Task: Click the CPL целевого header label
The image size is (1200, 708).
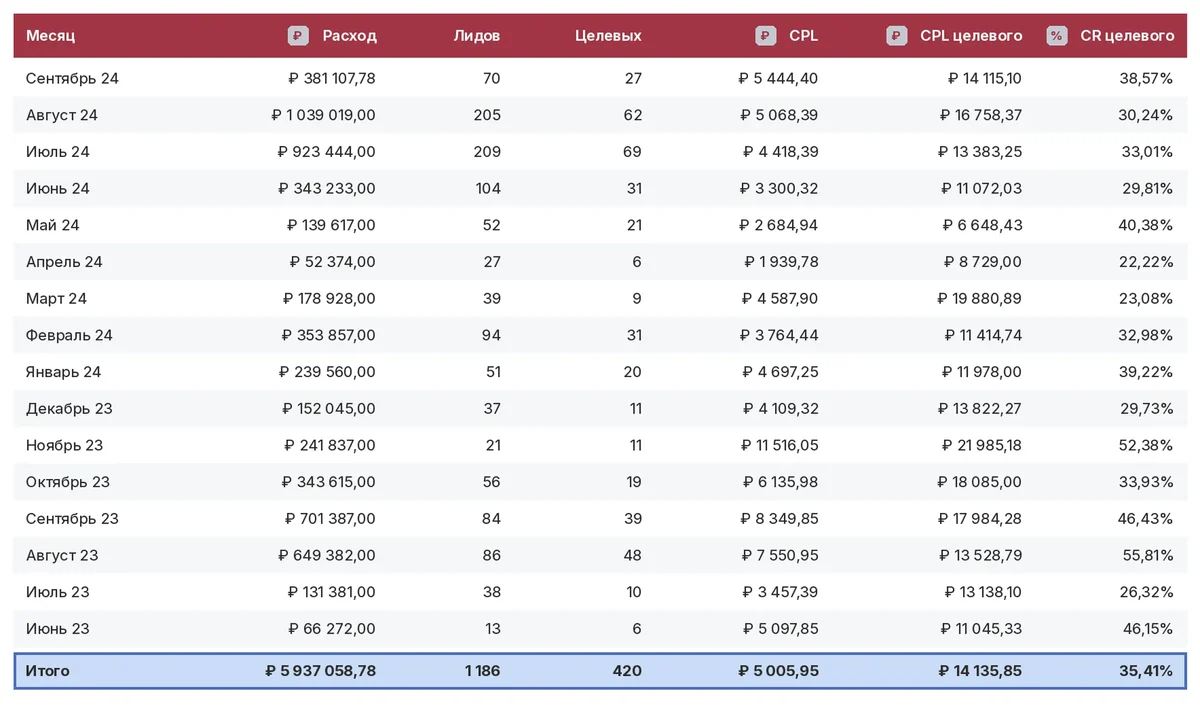Action: pyautogui.click(x=971, y=36)
